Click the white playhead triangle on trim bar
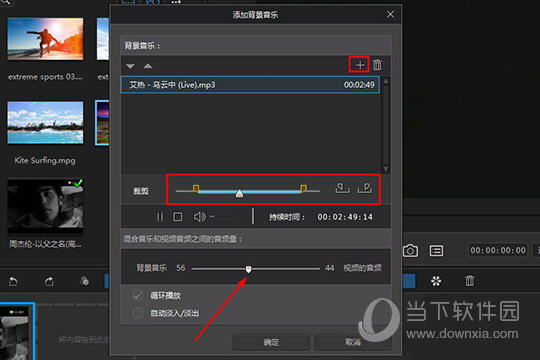Screen dimensions: 540x360 (239, 193)
